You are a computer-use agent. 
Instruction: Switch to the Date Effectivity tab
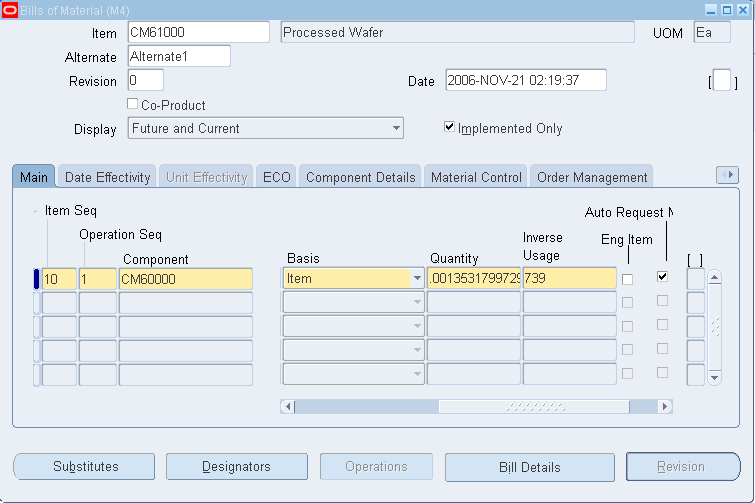click(107, 177)
